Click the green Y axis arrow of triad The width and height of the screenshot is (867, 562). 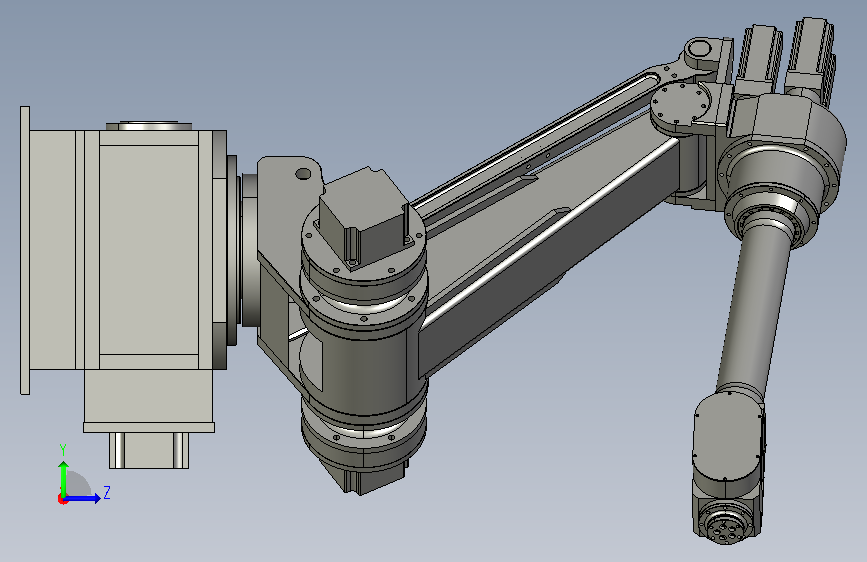[64, 478]
